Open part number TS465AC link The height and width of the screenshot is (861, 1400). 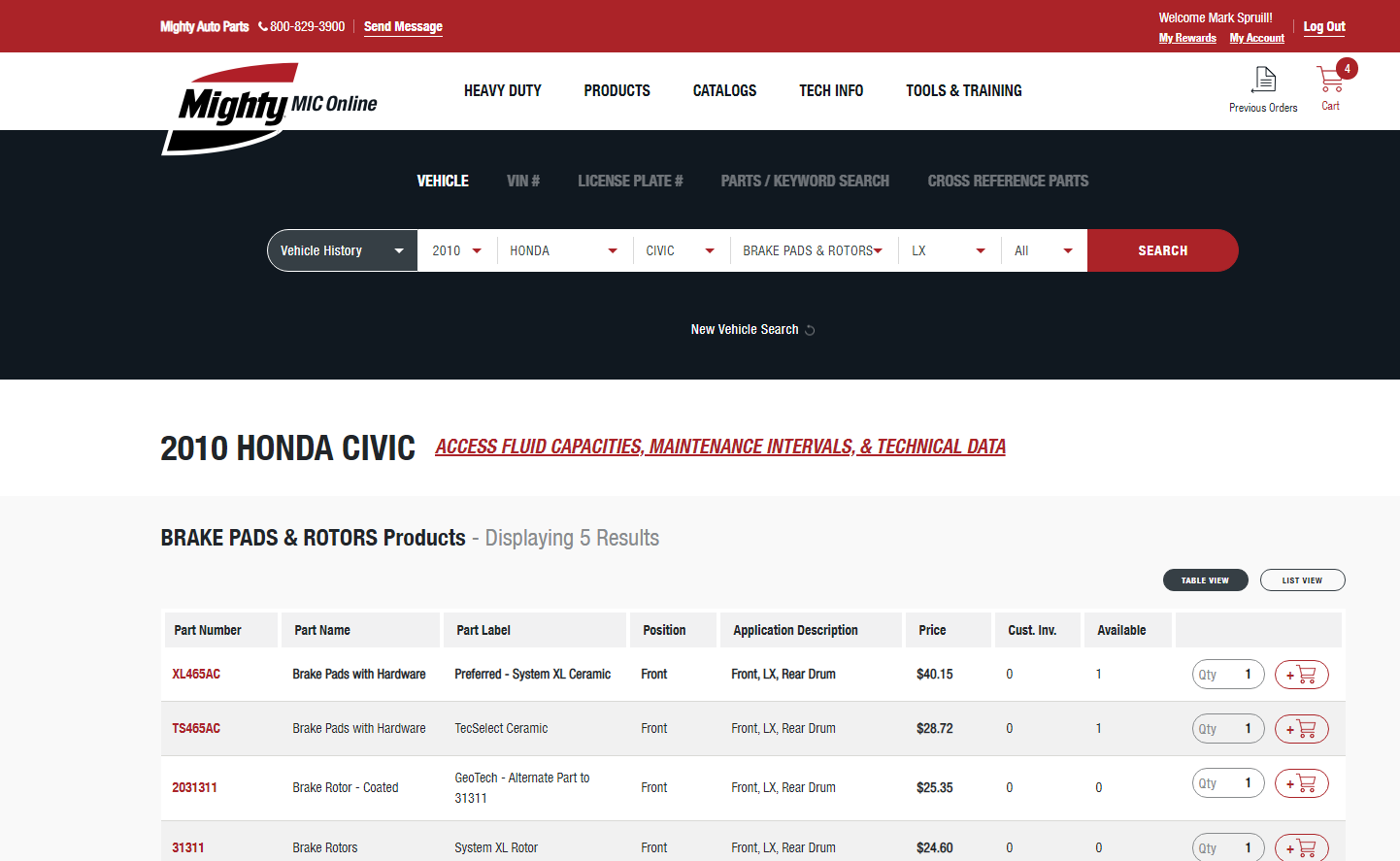196,729
